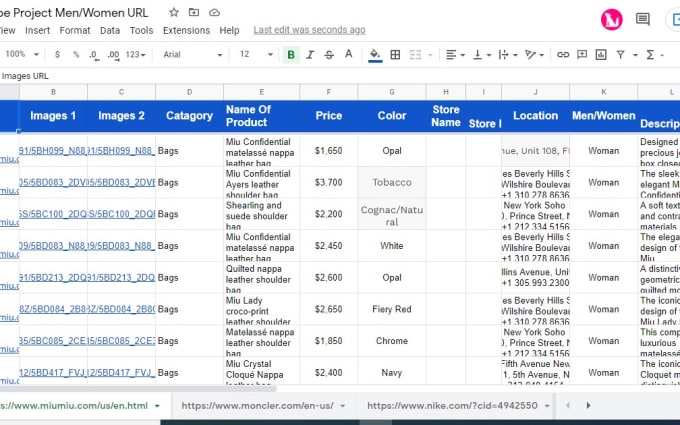Image resolution: width=680 pixels, height=425 pixels.
Task: Open 5BC100_2DQ link in Images 1
Action: point(53,214)
